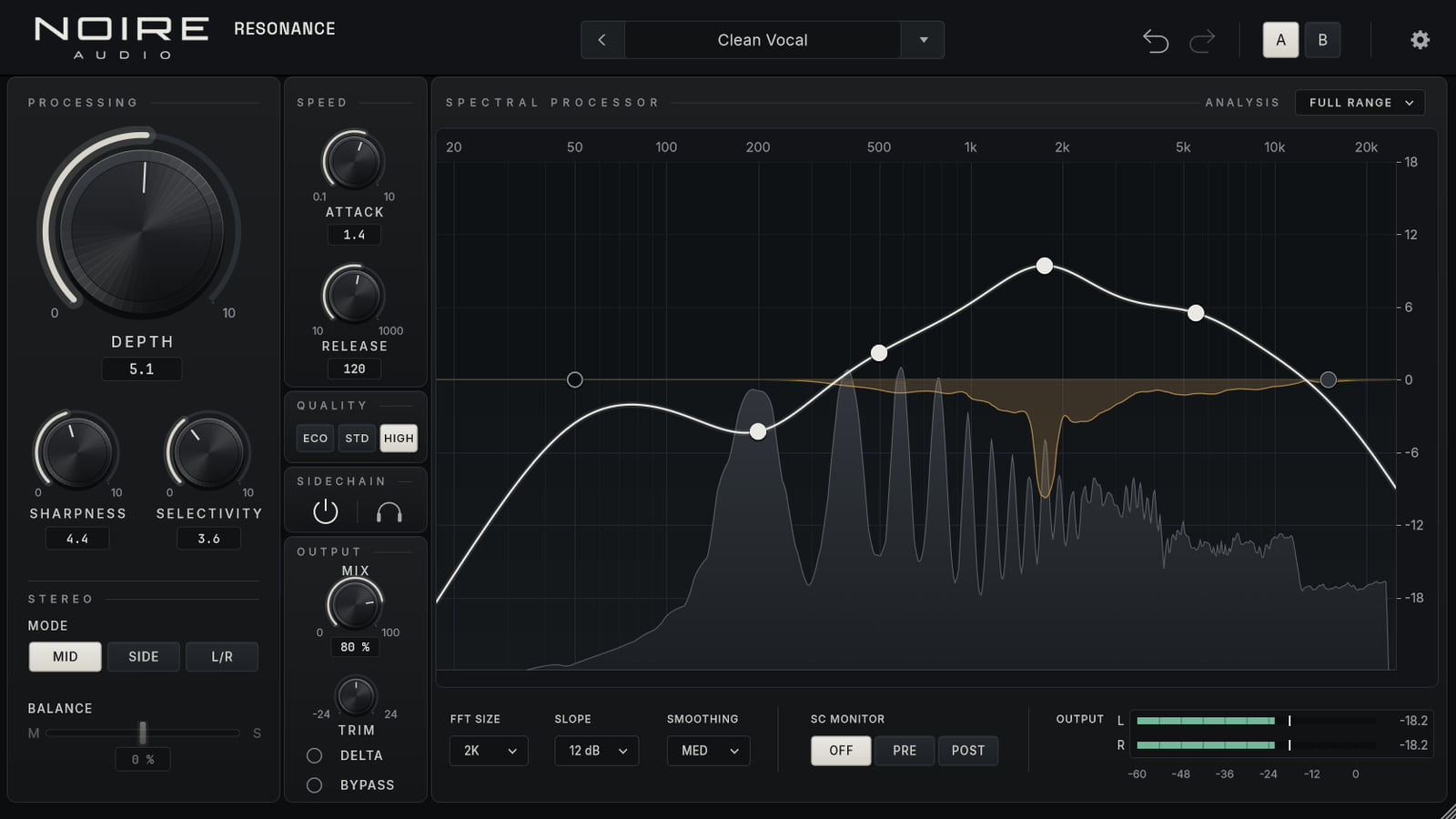Set SC Monitor to POST
Viewport: 1456px width, 819px height.
tap(968, 751)
